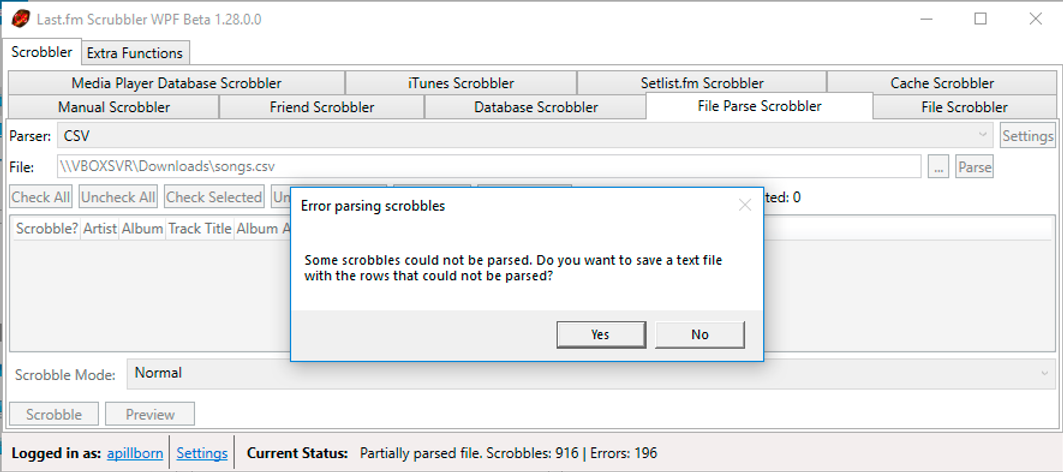The image size is (1063, 472).
Task: Expand the Scrobble Mode dropdown
Action: [589, 374]
